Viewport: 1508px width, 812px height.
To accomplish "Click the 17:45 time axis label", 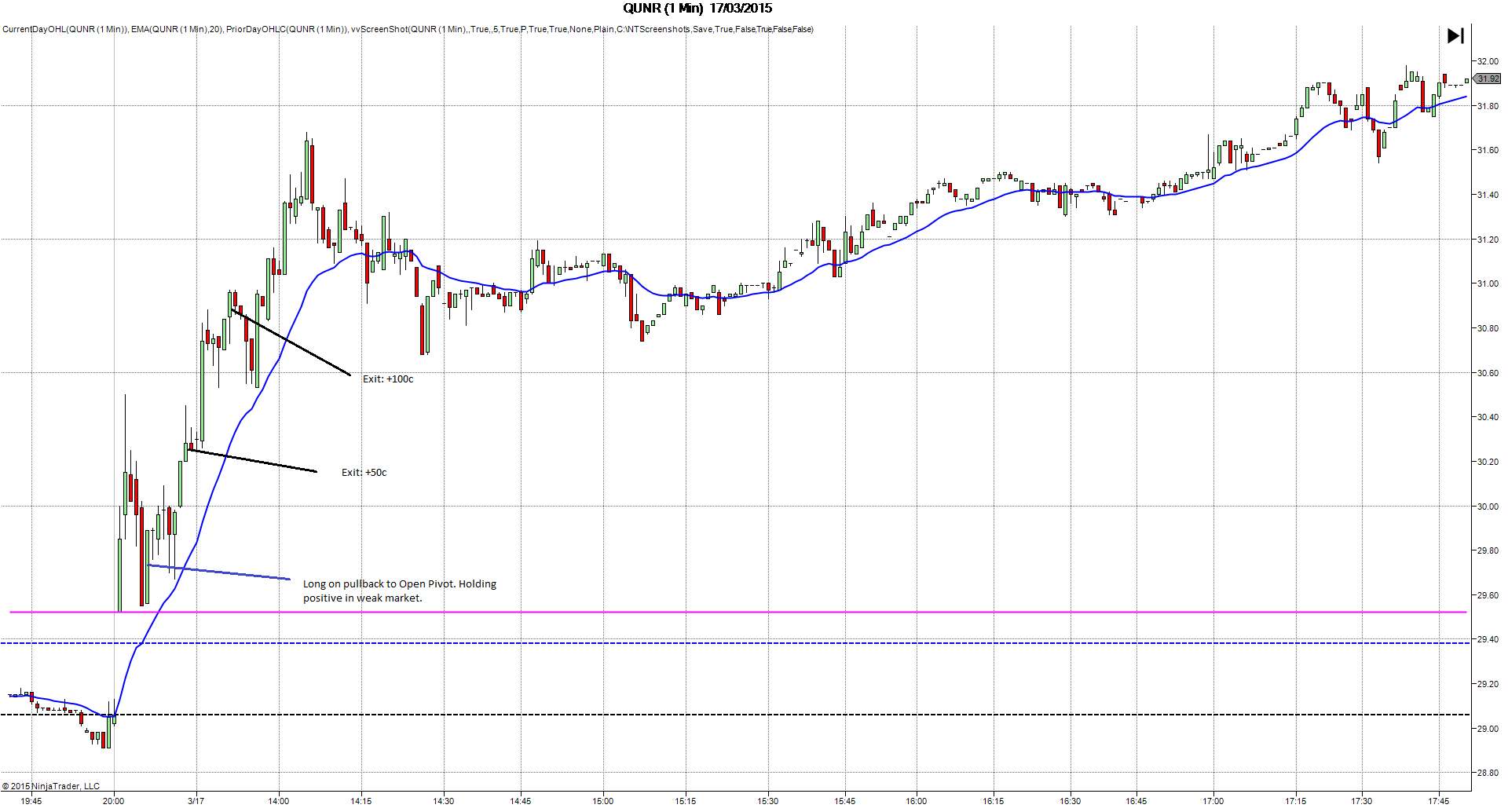I will tap(1438, 801).
